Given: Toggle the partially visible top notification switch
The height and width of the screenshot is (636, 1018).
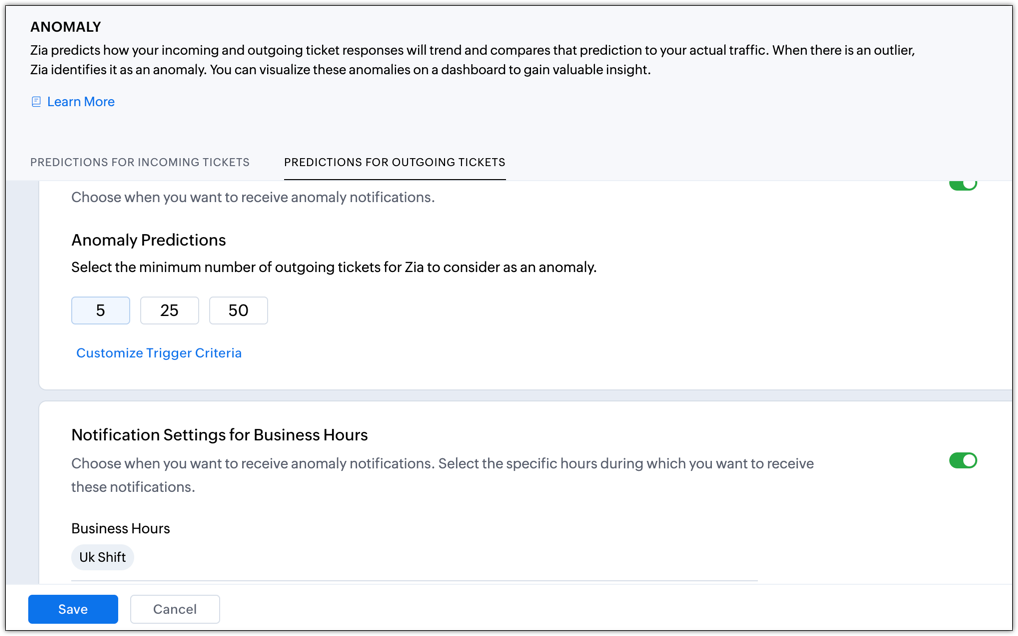Looking at the screenshot, I should [962, 185].
